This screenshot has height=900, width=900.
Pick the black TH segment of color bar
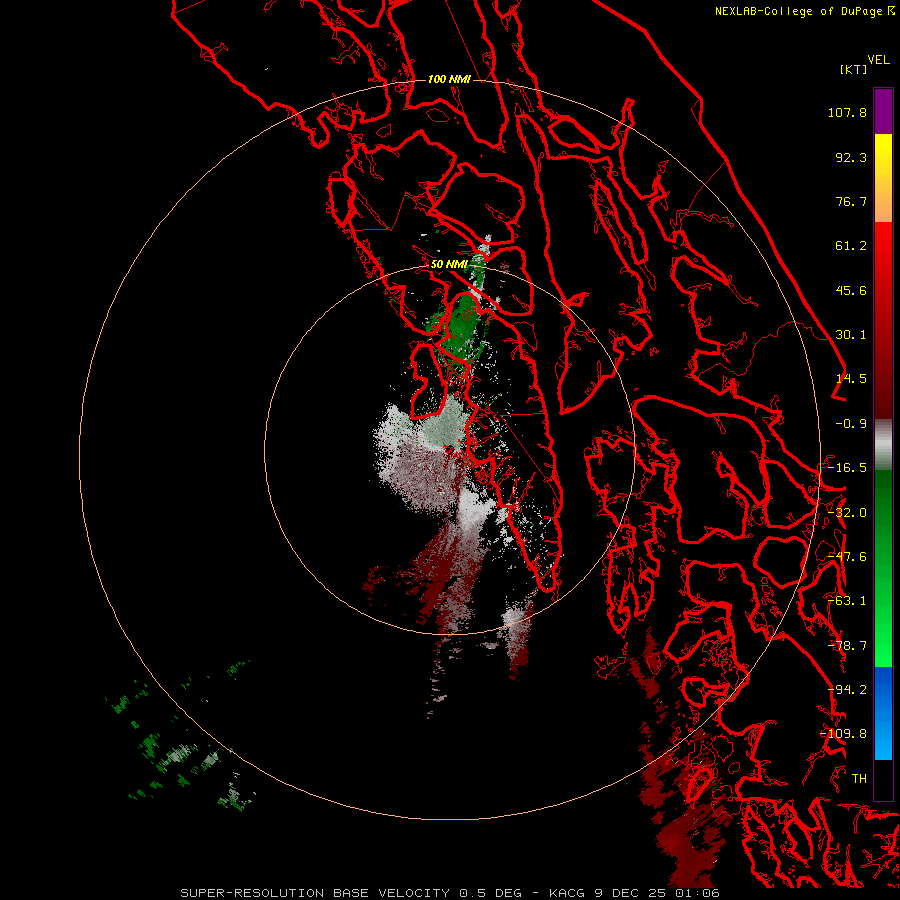click(883, 779)
